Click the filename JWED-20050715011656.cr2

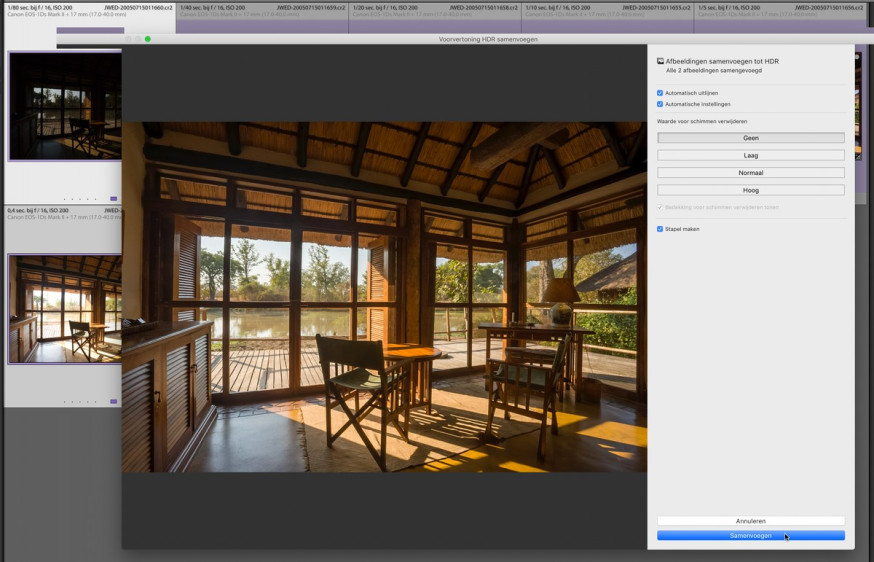pyautogui.click(x=829, y=8)
